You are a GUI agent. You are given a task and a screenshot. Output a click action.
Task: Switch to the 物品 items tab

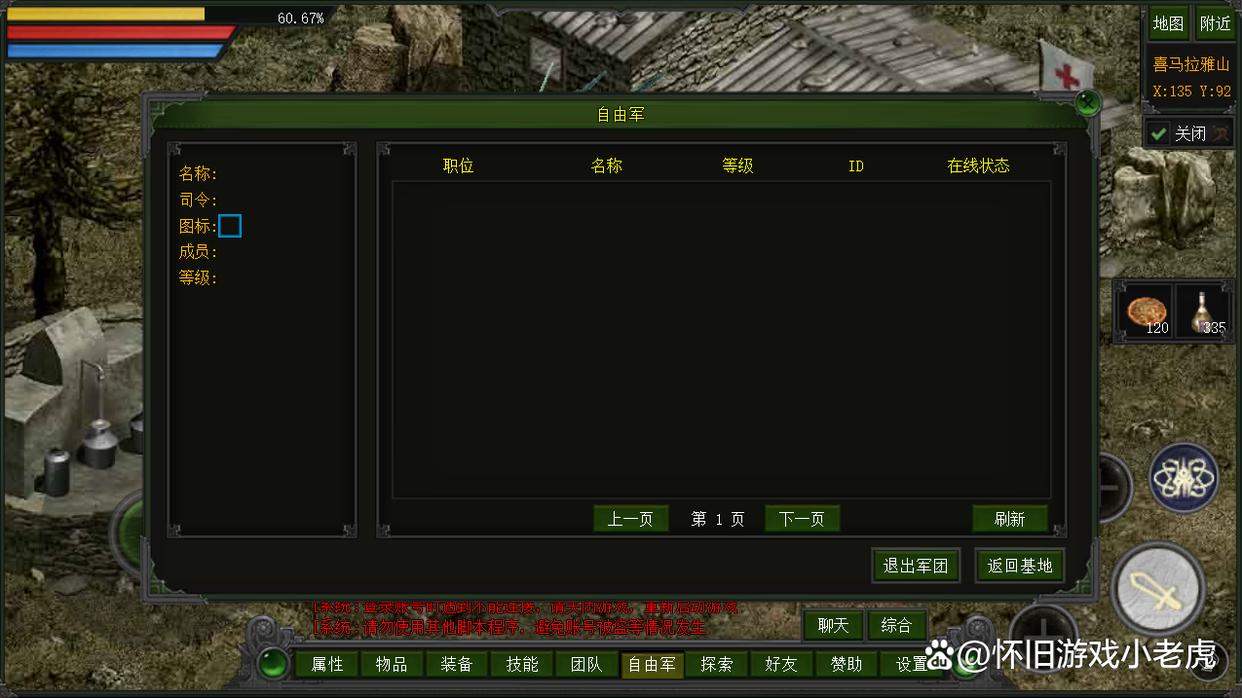[x=391, y=663]
